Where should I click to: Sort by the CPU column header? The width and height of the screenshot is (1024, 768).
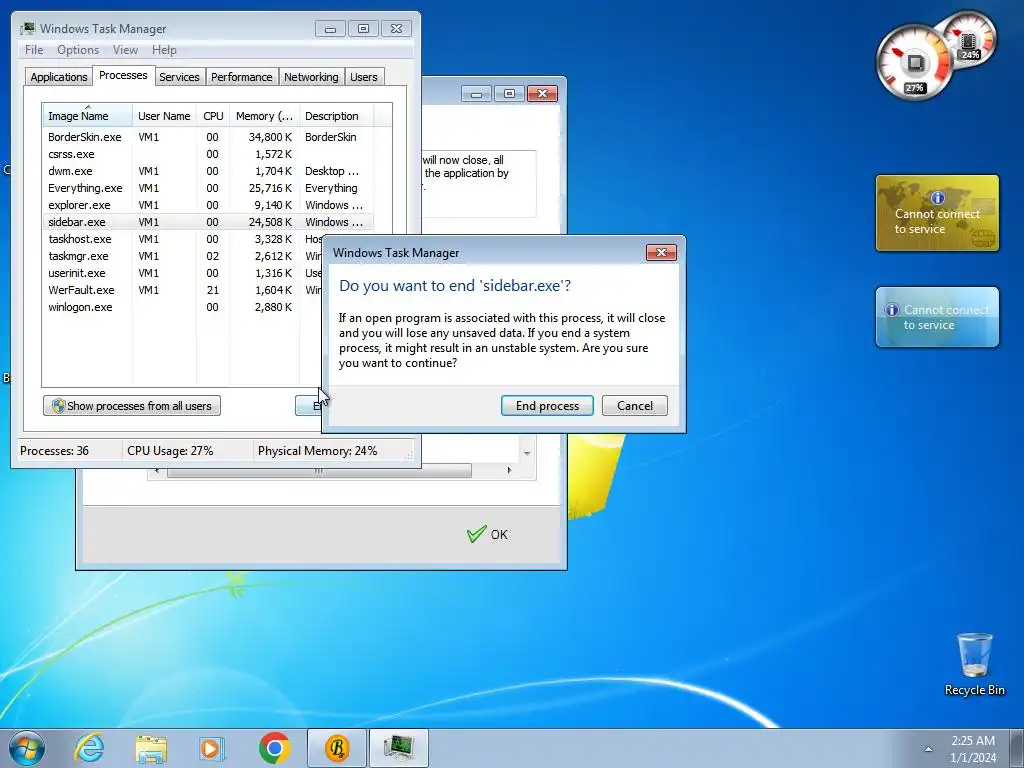213,116
